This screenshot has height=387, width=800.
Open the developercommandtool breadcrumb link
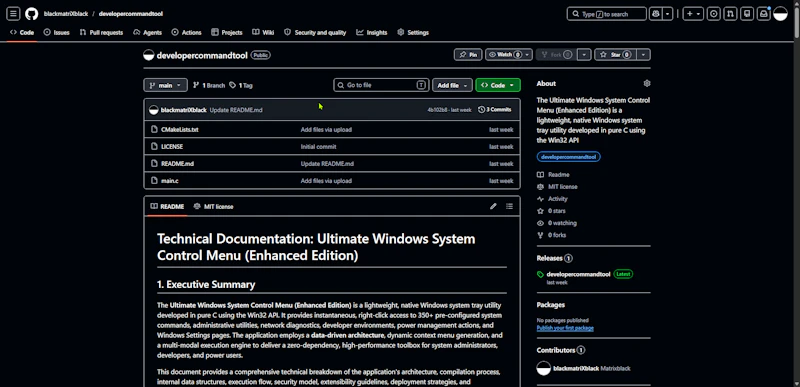click(x=131, y=14)
